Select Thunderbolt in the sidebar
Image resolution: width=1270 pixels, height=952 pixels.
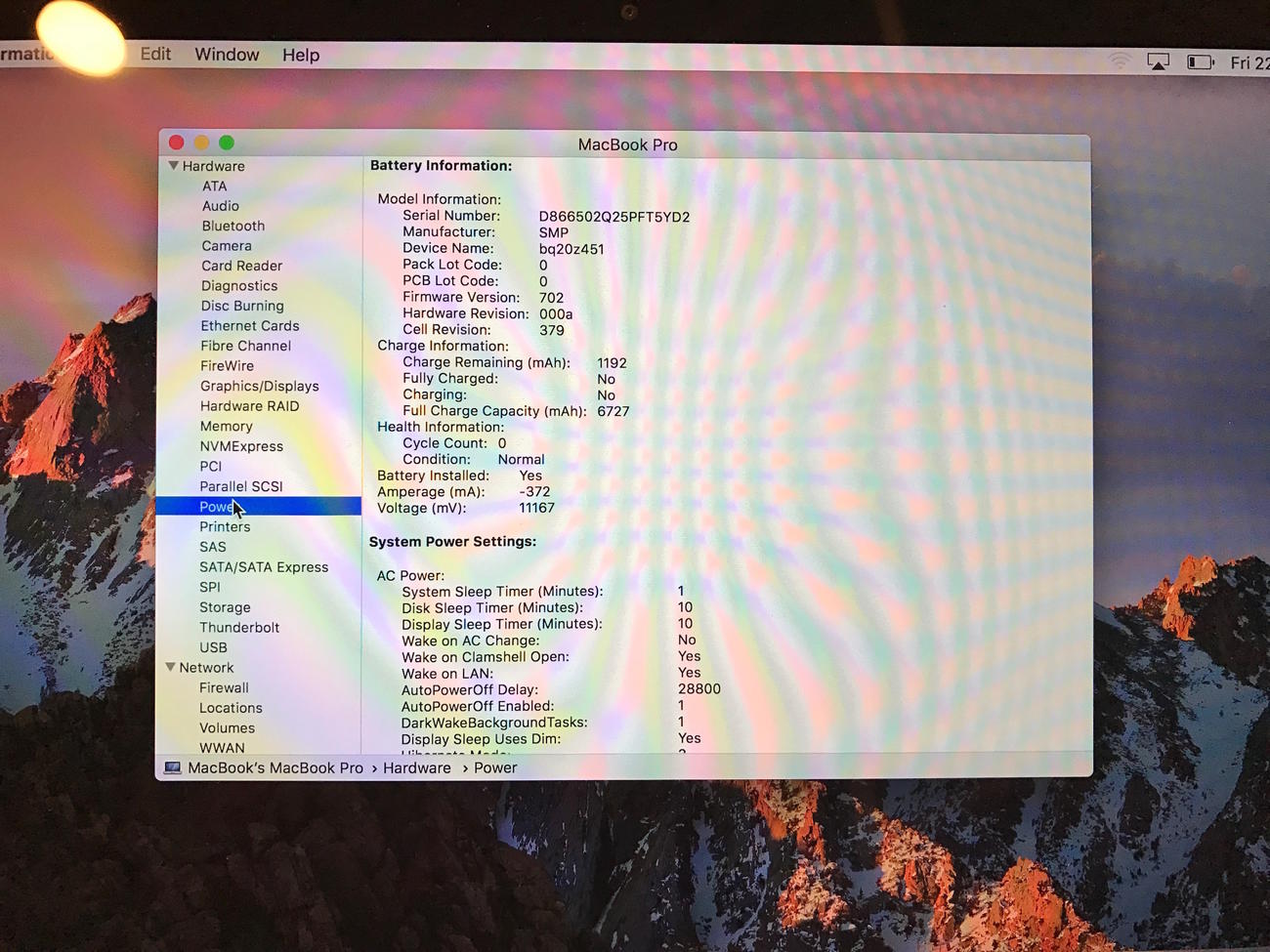(x=239, y=628)
